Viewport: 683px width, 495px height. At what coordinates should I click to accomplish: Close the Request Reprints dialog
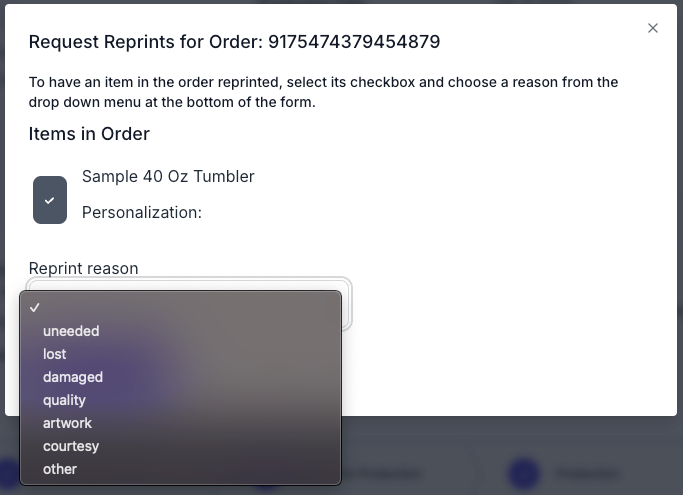coord(653,28)
